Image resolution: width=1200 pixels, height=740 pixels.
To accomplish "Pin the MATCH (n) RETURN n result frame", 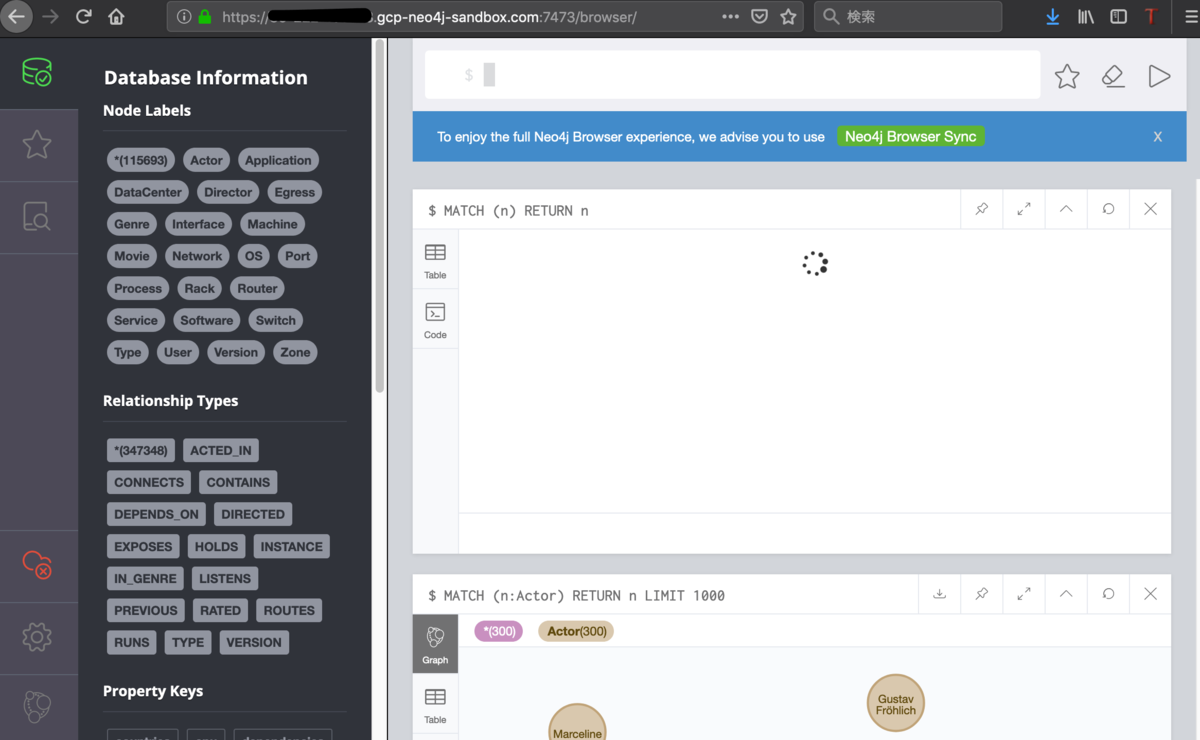I will tap(981, 209).
